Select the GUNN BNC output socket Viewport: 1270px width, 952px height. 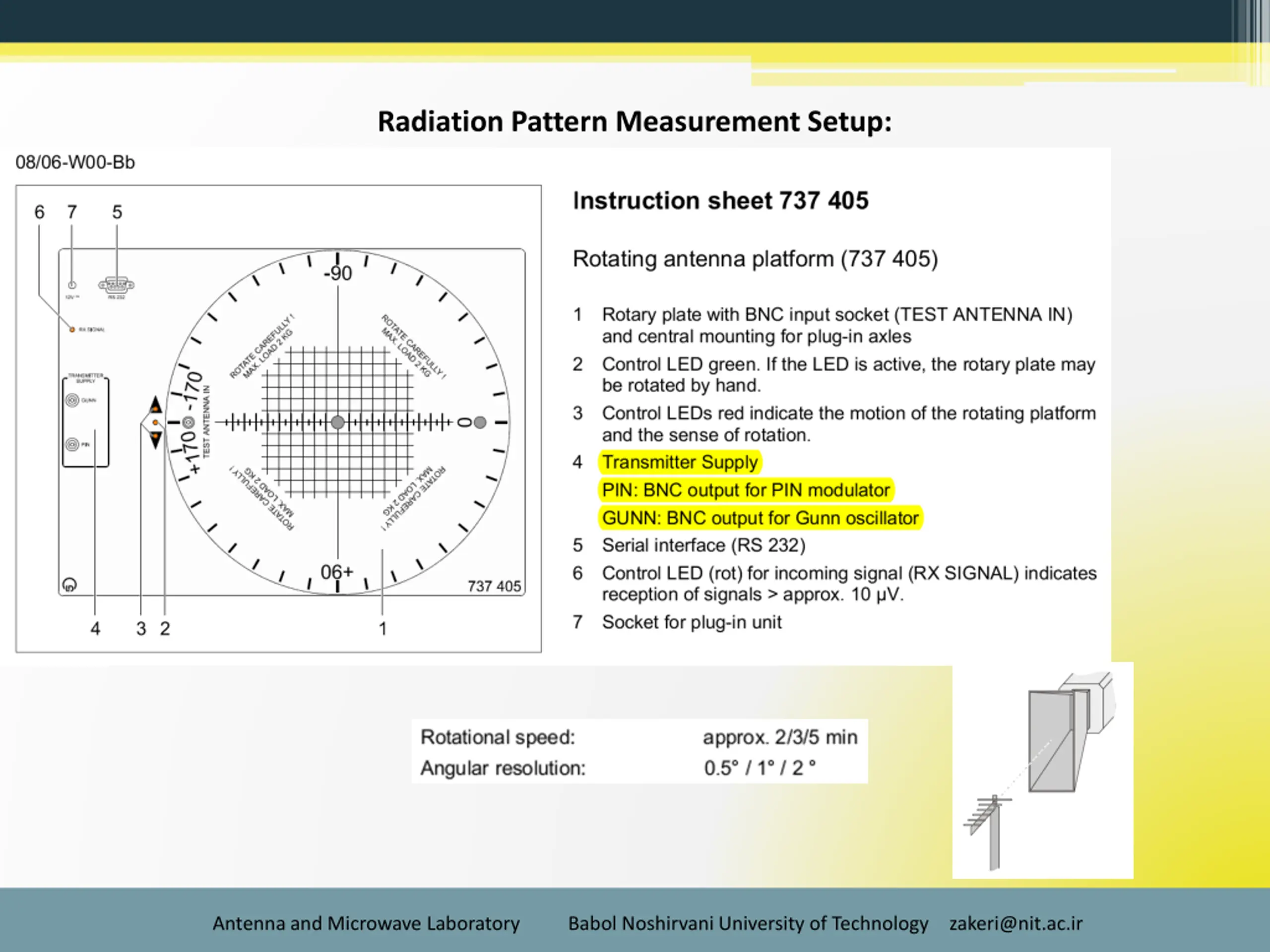click(72, 400)
